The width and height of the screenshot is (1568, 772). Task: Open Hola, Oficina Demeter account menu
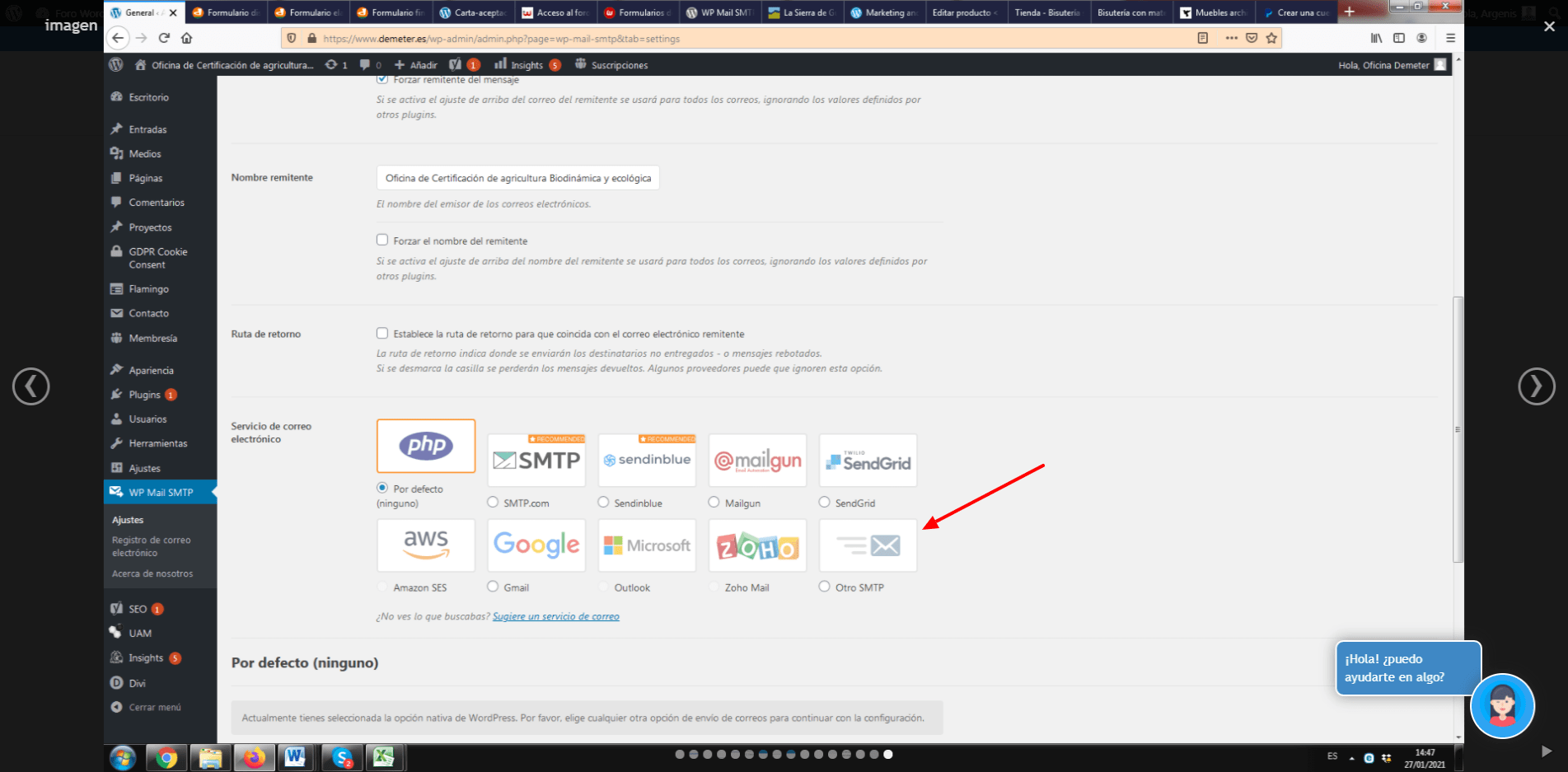(x=1392, y=65)
